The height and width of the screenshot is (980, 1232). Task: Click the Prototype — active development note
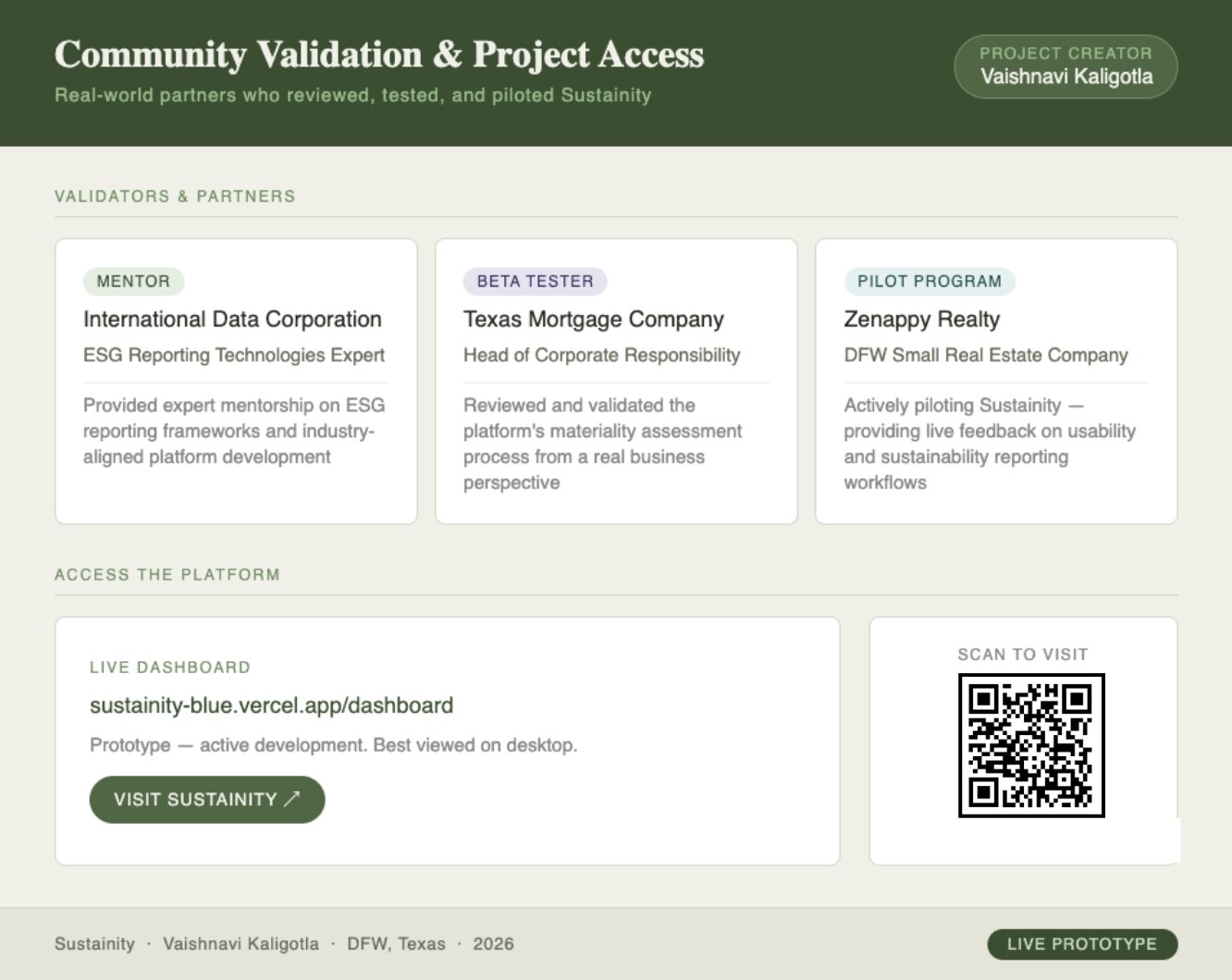pos(333,745)
